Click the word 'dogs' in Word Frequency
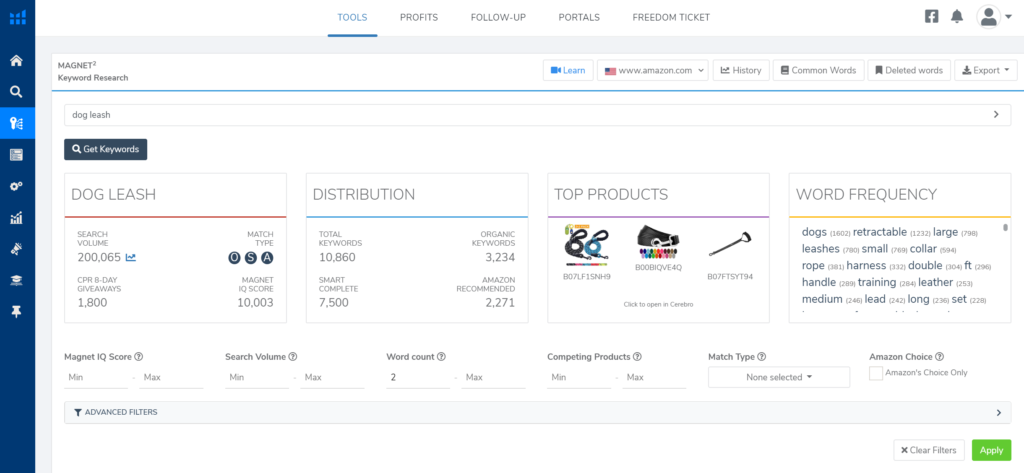1024x473 pixels. point(814,232)
